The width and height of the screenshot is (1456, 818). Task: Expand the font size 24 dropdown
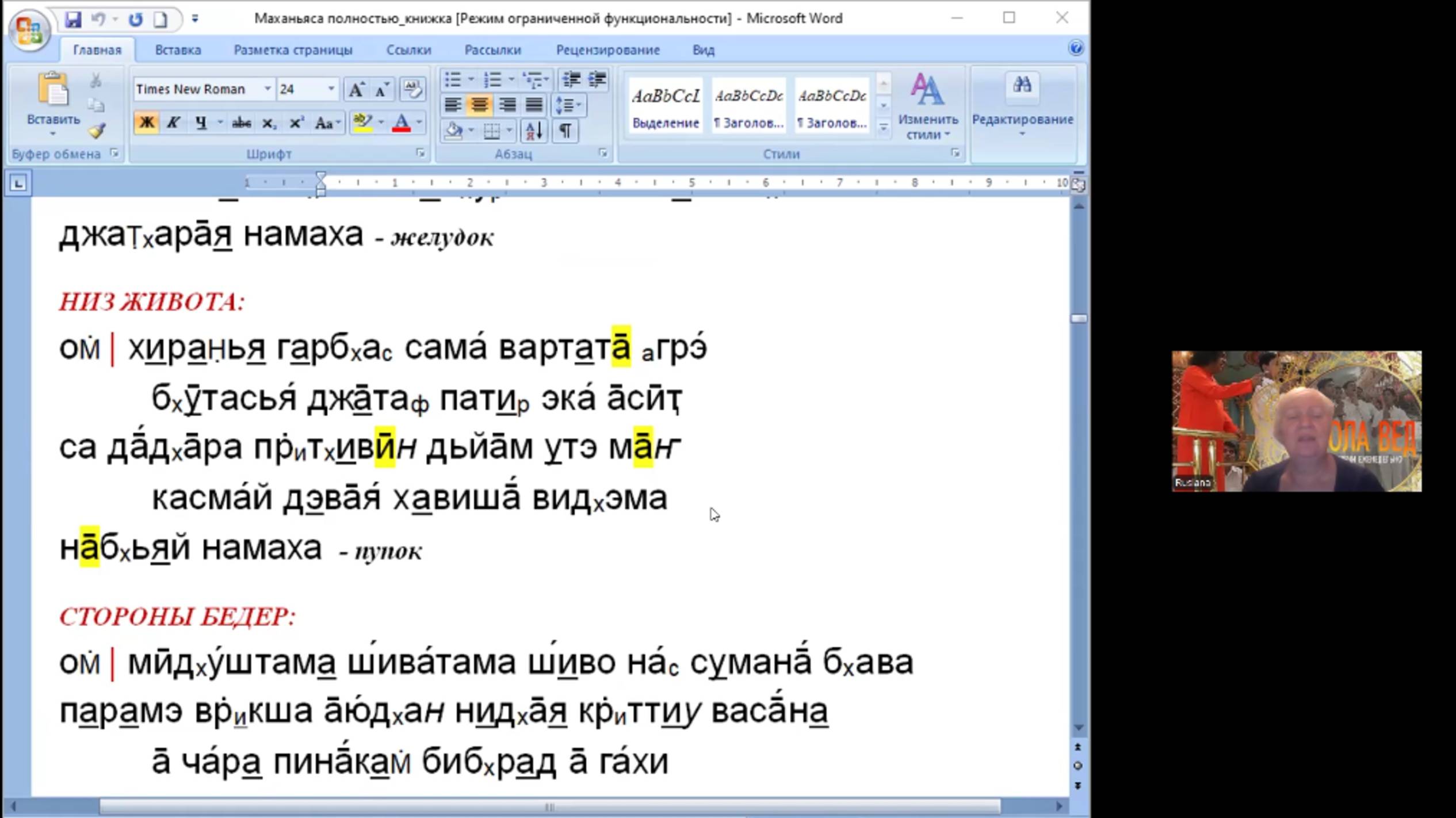point(331,89)
